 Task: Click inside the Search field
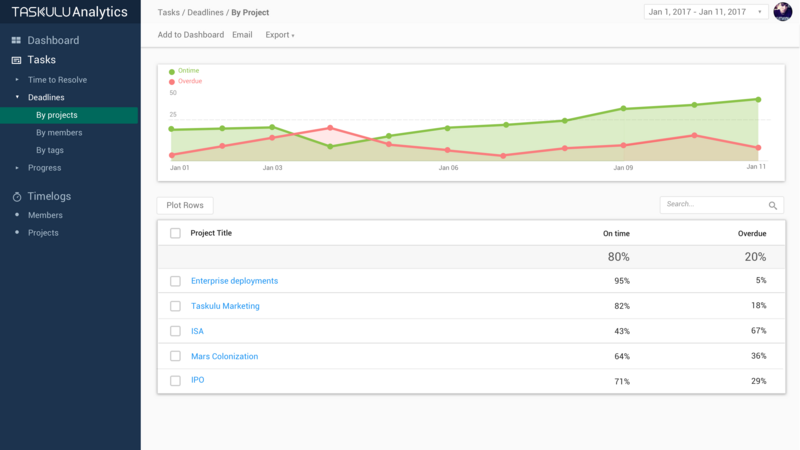(x=721, y=205)
